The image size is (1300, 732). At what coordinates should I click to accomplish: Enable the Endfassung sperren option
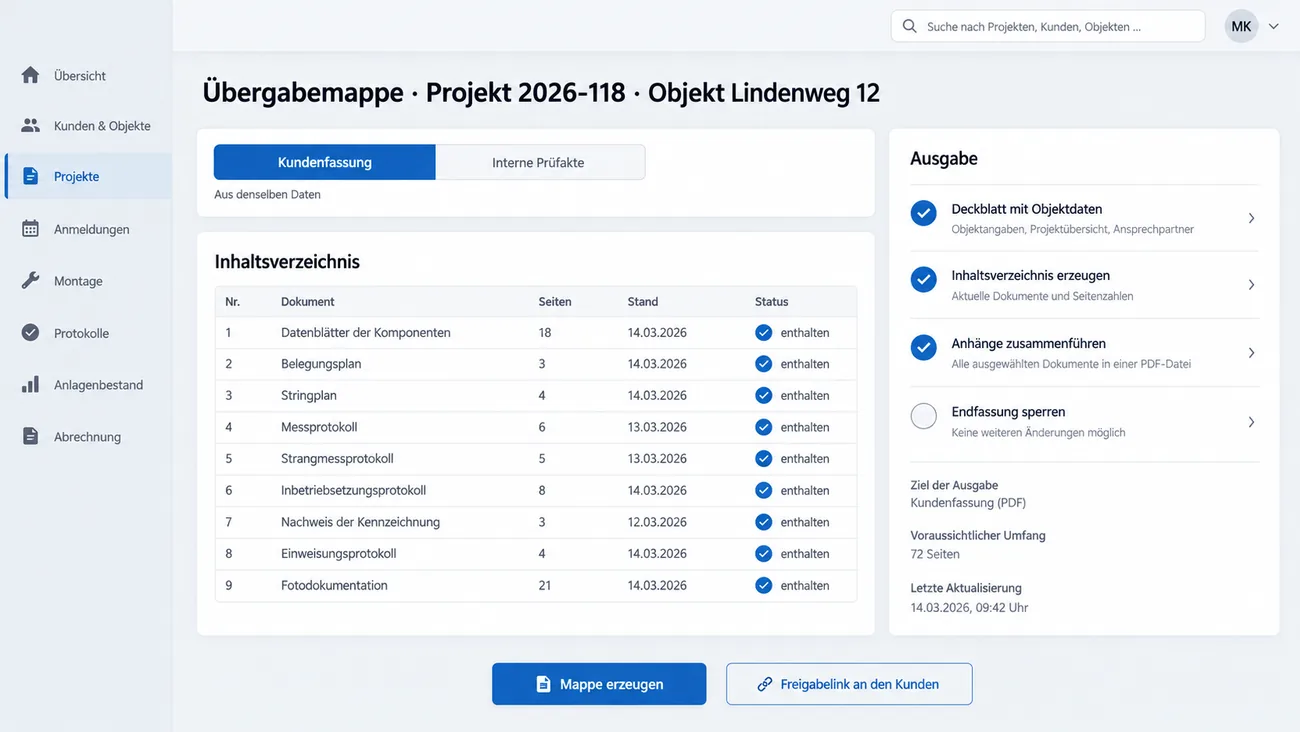[x=924, y=416]
